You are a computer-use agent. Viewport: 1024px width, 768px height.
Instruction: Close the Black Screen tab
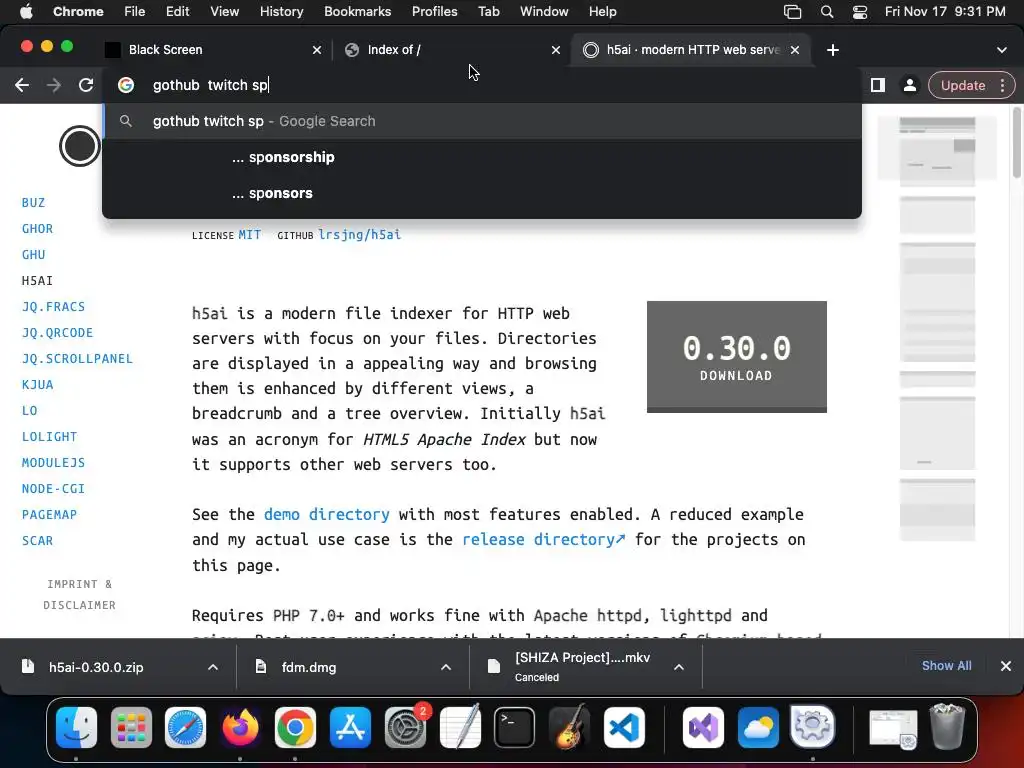pyautogui.click(x=317, y=50)
